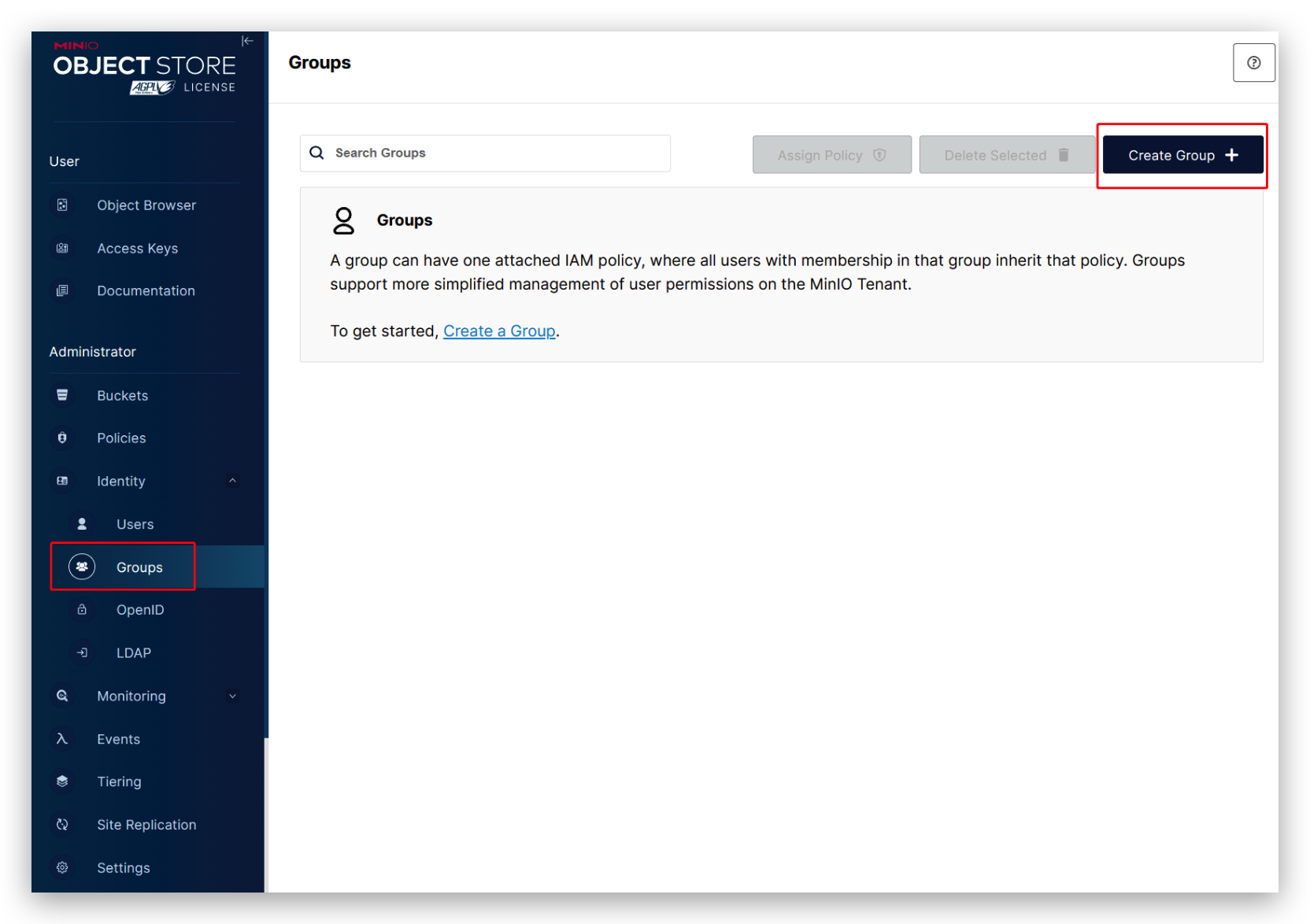Click the Buckets icon in sidebar

[62, 395]
